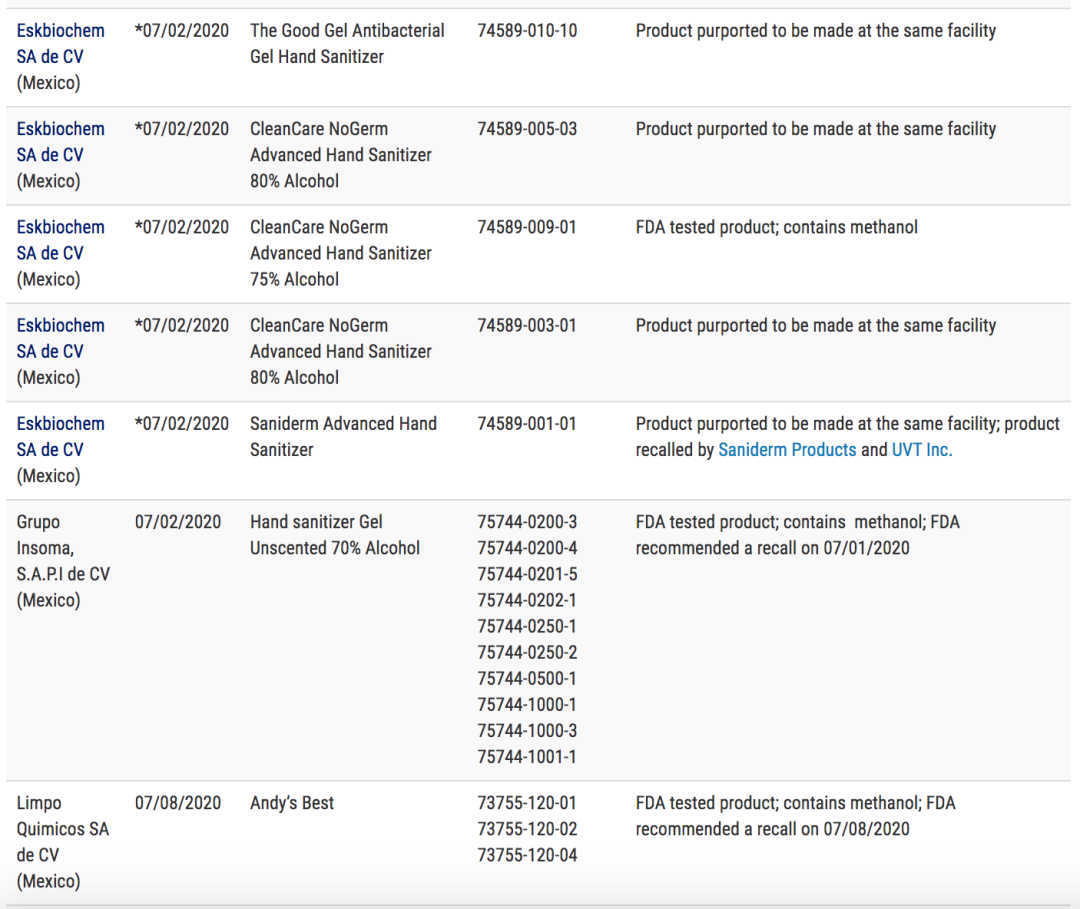This screenshot has width=1080, height=909.
Task: Follow the Saniderm Products recall link
Action: [787, 450]
